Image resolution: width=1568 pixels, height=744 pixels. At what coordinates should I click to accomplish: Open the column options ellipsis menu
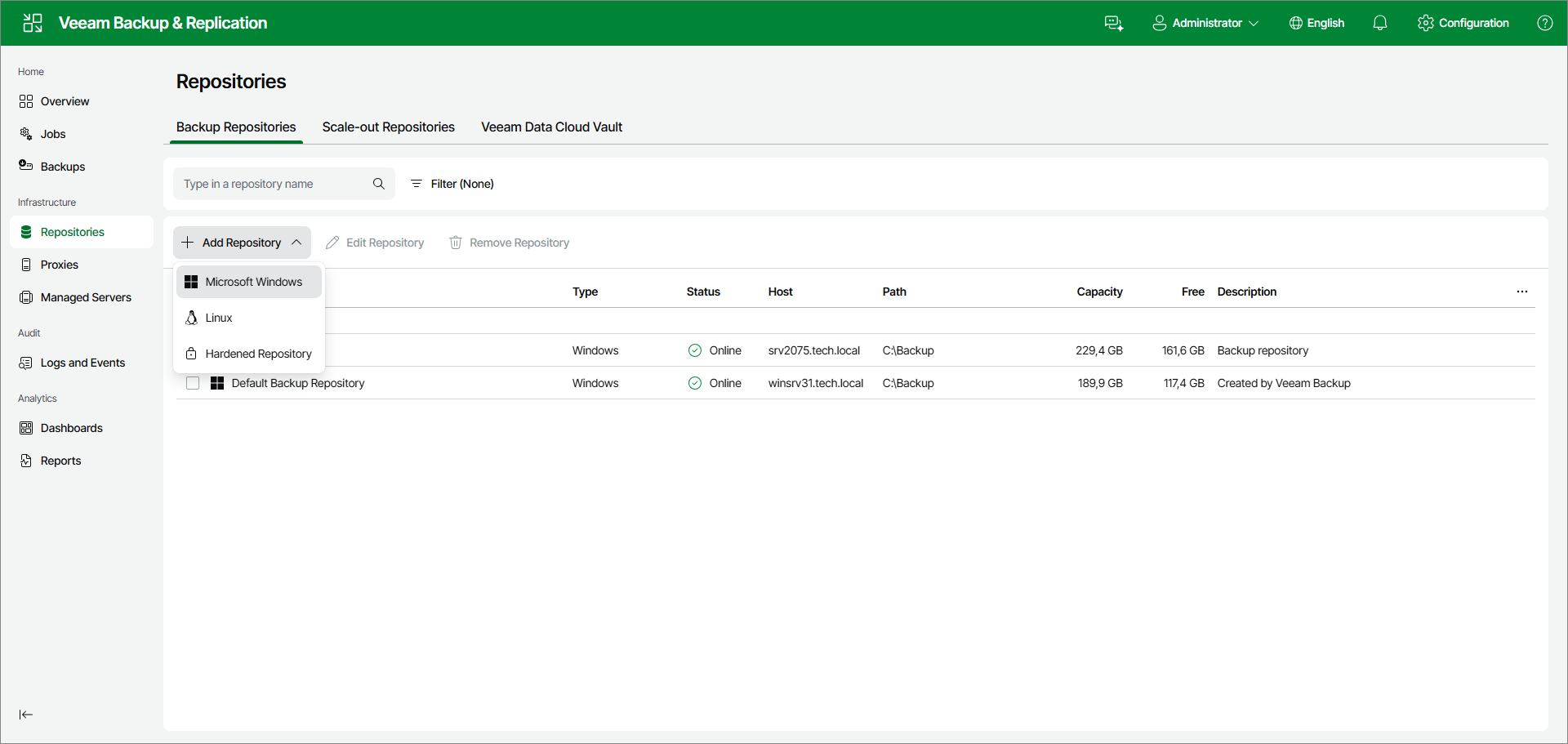click(1522, 292)
